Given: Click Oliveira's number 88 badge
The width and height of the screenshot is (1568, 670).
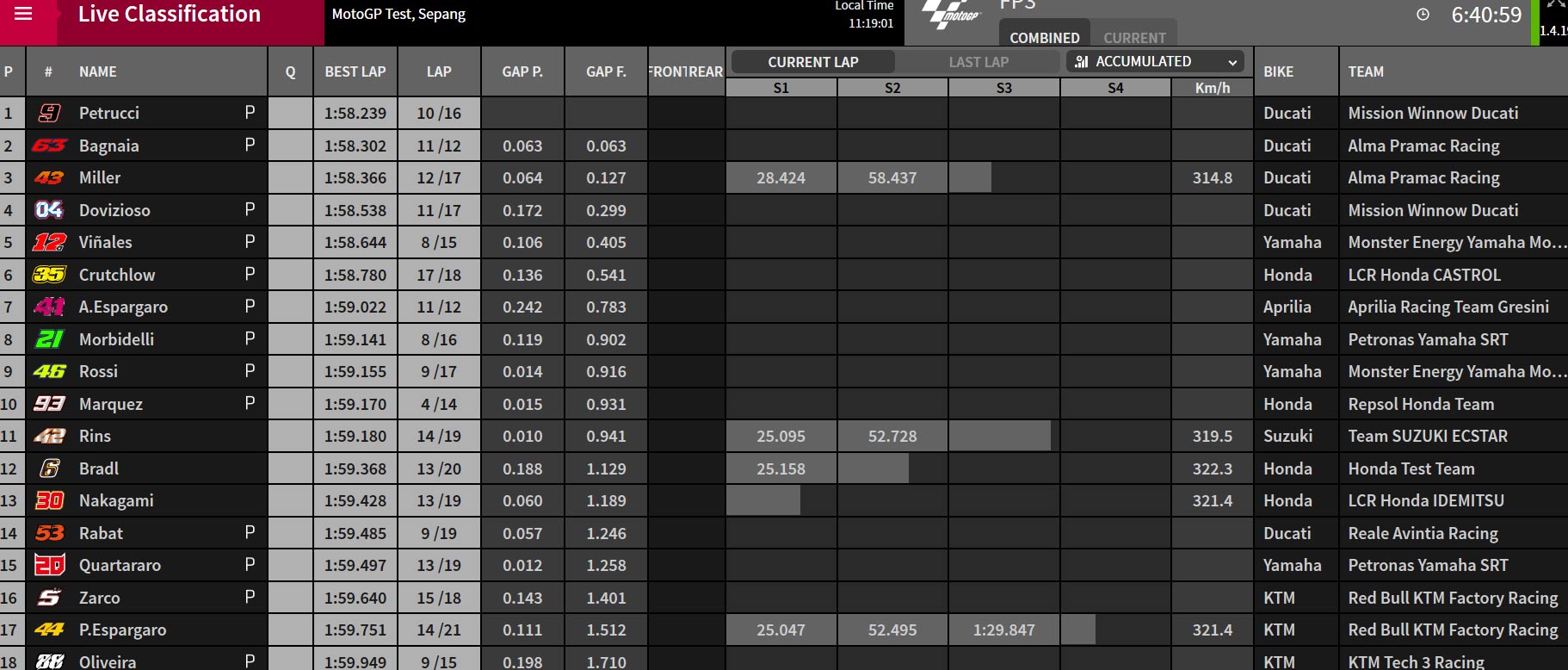Looking at the screenshot, I should 49,661.
